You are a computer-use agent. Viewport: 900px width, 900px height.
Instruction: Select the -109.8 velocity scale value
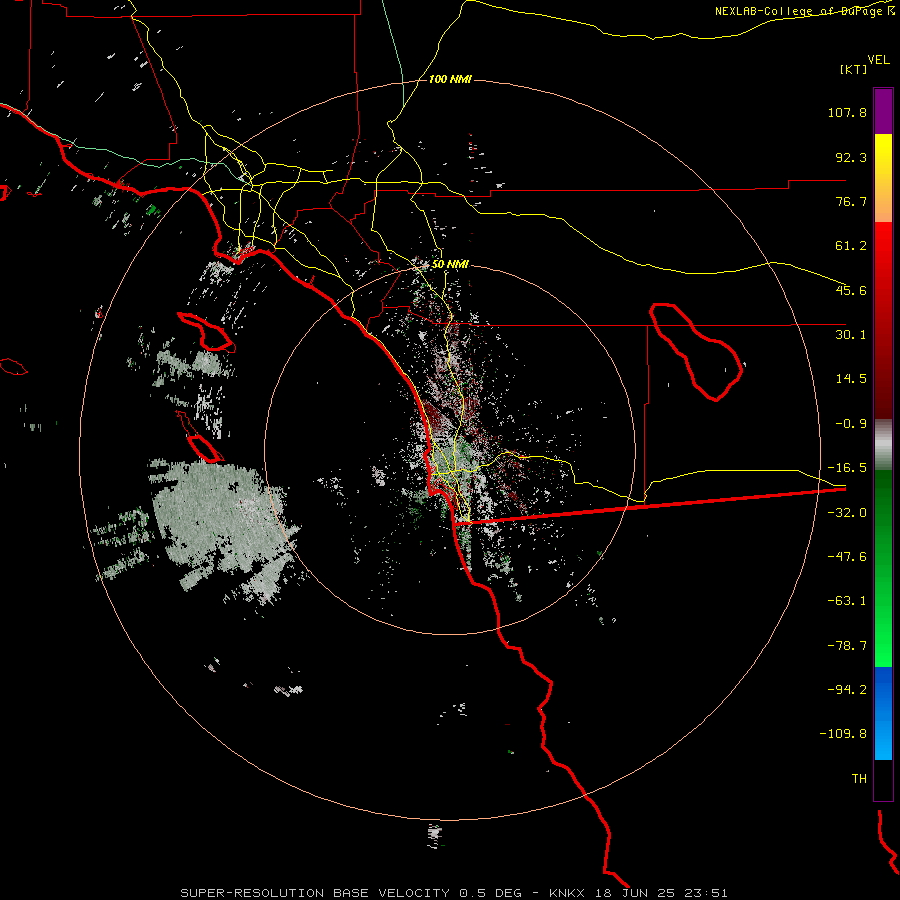(843, 734)
